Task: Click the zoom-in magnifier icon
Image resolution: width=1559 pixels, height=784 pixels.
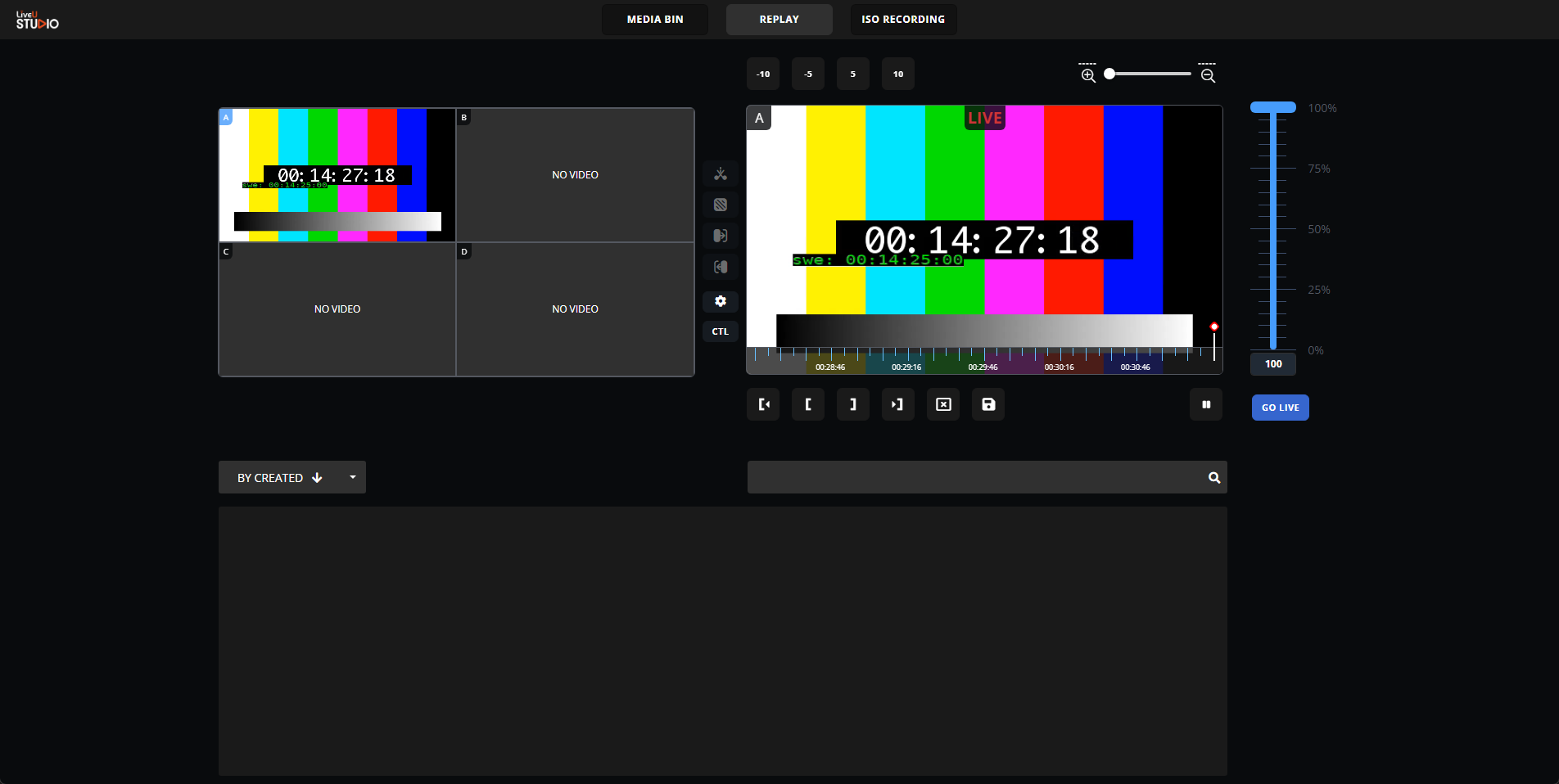Action: click(x=1088, y=75)
